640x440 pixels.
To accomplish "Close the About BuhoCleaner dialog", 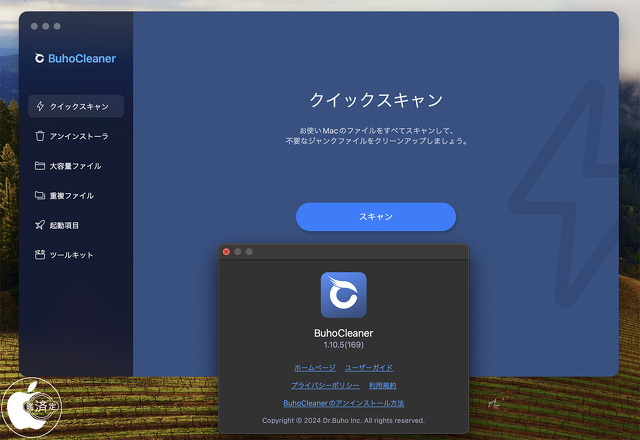I will pyautogui.click(x=226, y=252).
